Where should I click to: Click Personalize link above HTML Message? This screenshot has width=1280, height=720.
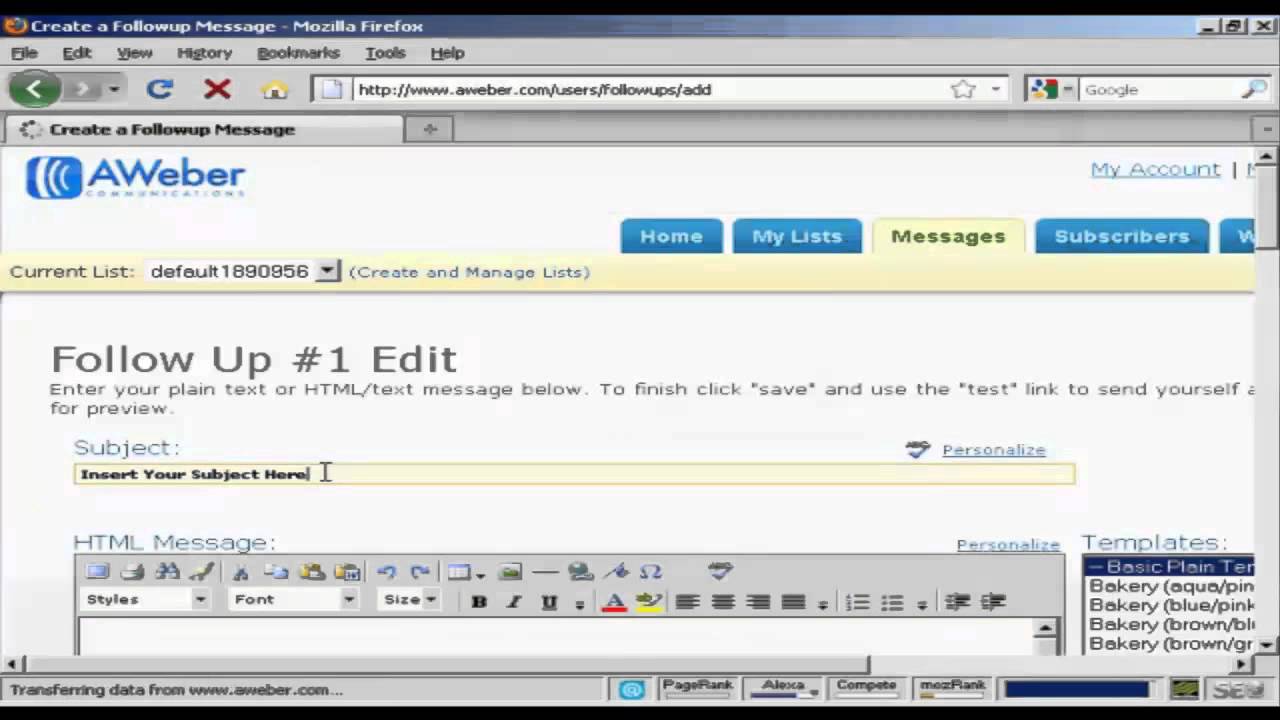click(x=1008, y=545)
